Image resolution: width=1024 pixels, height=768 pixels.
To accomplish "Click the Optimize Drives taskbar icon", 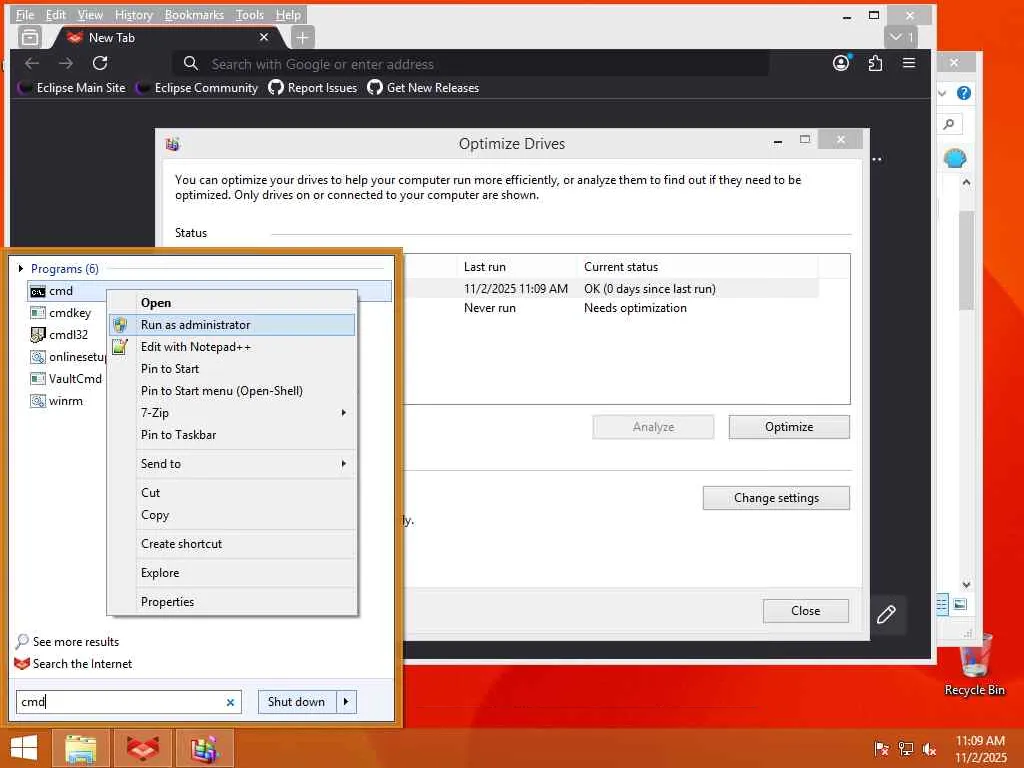I will (204, 748).
